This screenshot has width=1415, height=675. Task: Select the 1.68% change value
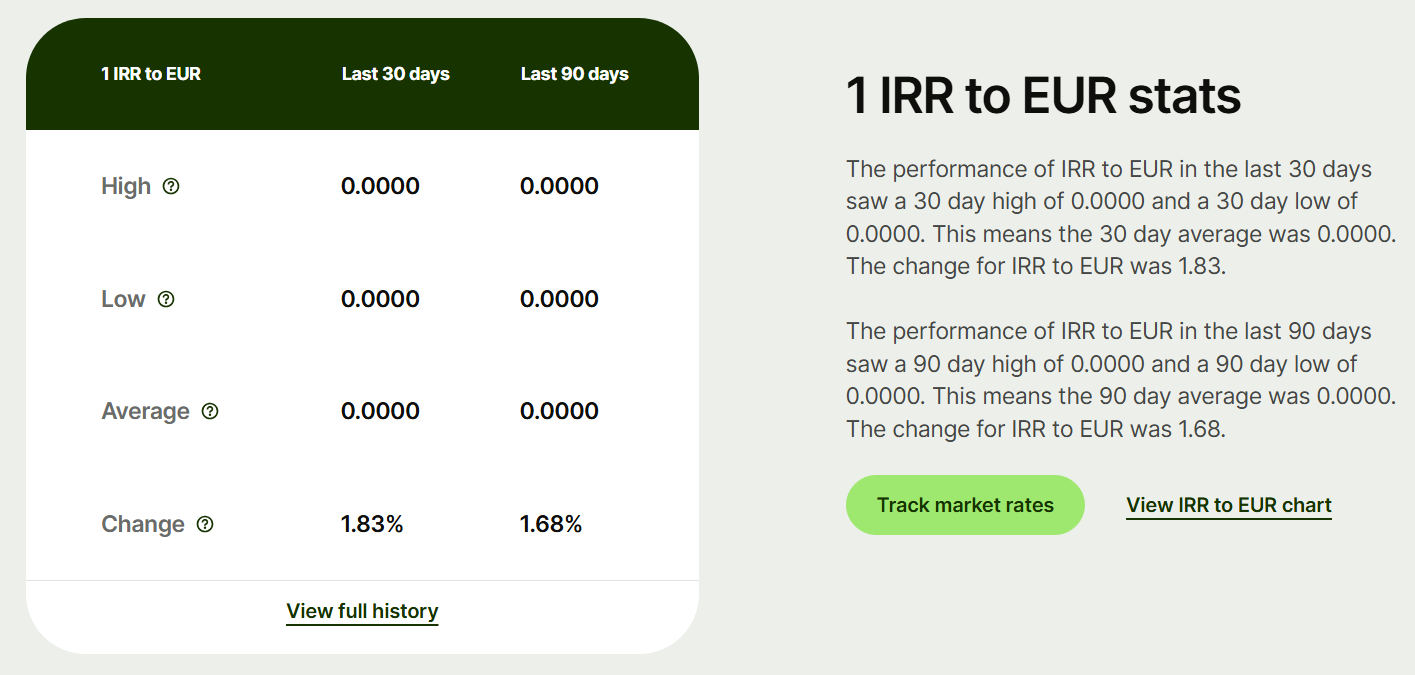[551, 524]
